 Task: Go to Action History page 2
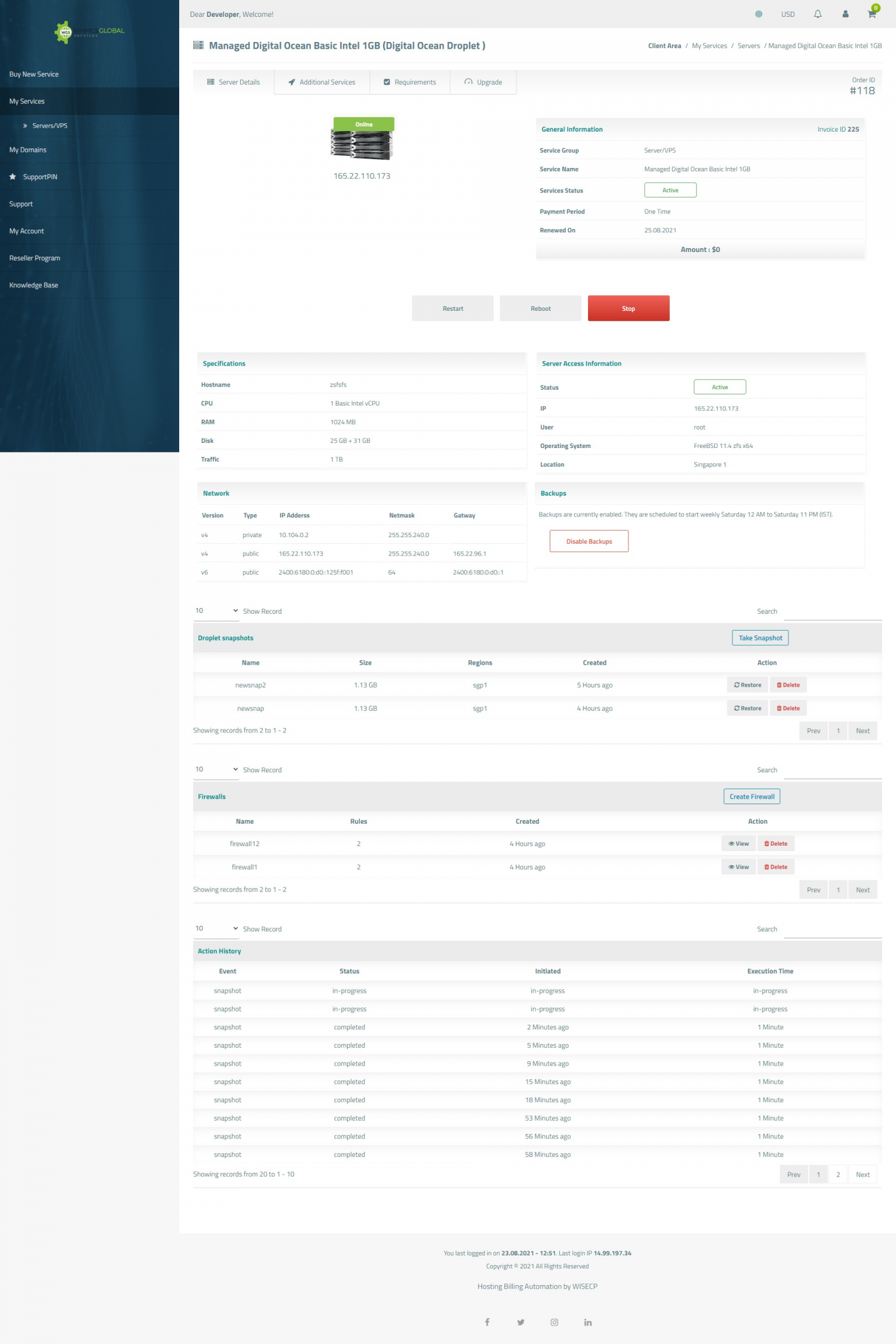[x=838, y=1174]
